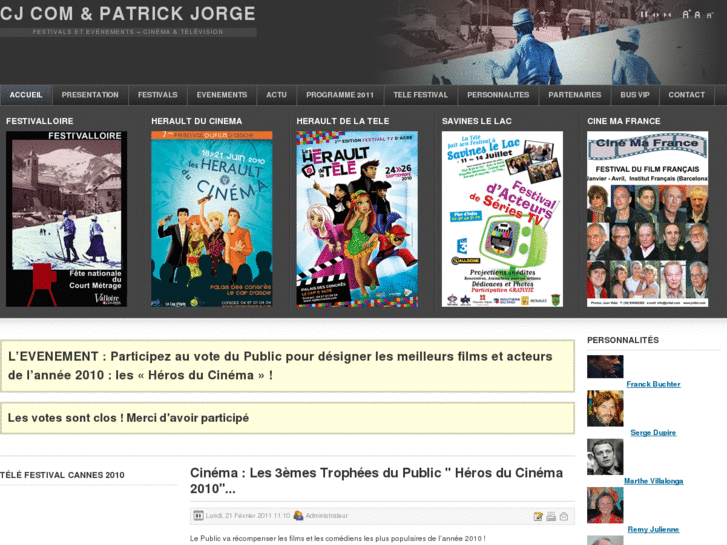Viewport: 727px width, 545px height.
Task: Select the EVENEMENTS menu item
Action: pos(222,95)
